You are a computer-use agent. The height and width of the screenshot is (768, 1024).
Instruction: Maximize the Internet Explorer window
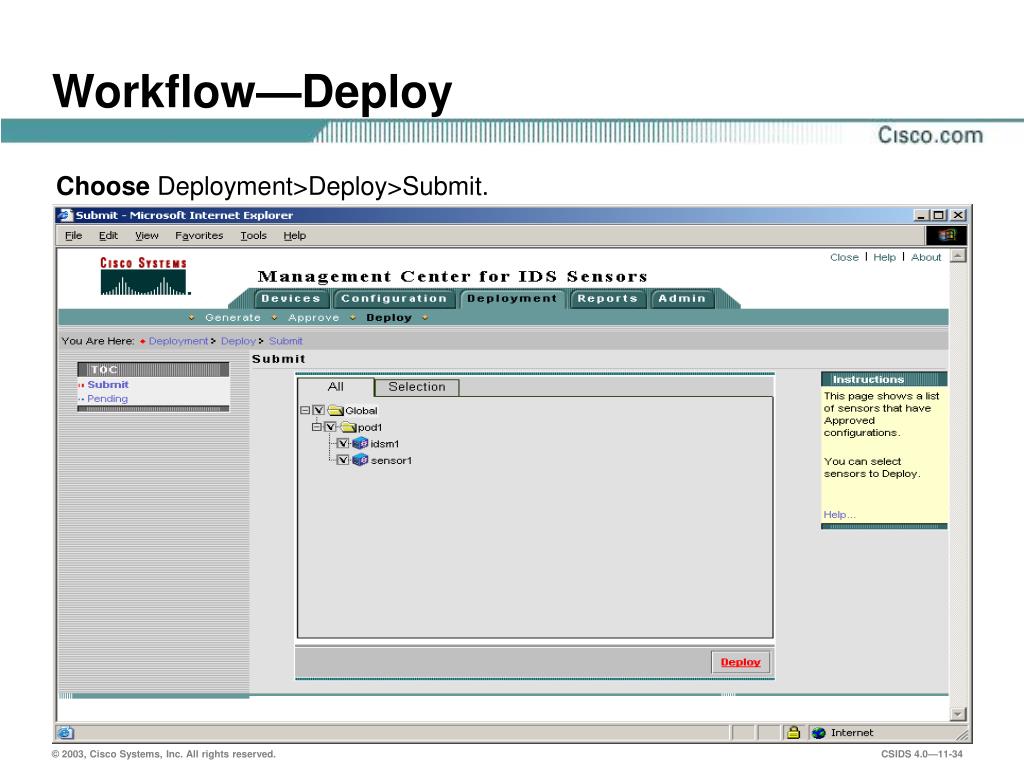(x=938, y=215)
